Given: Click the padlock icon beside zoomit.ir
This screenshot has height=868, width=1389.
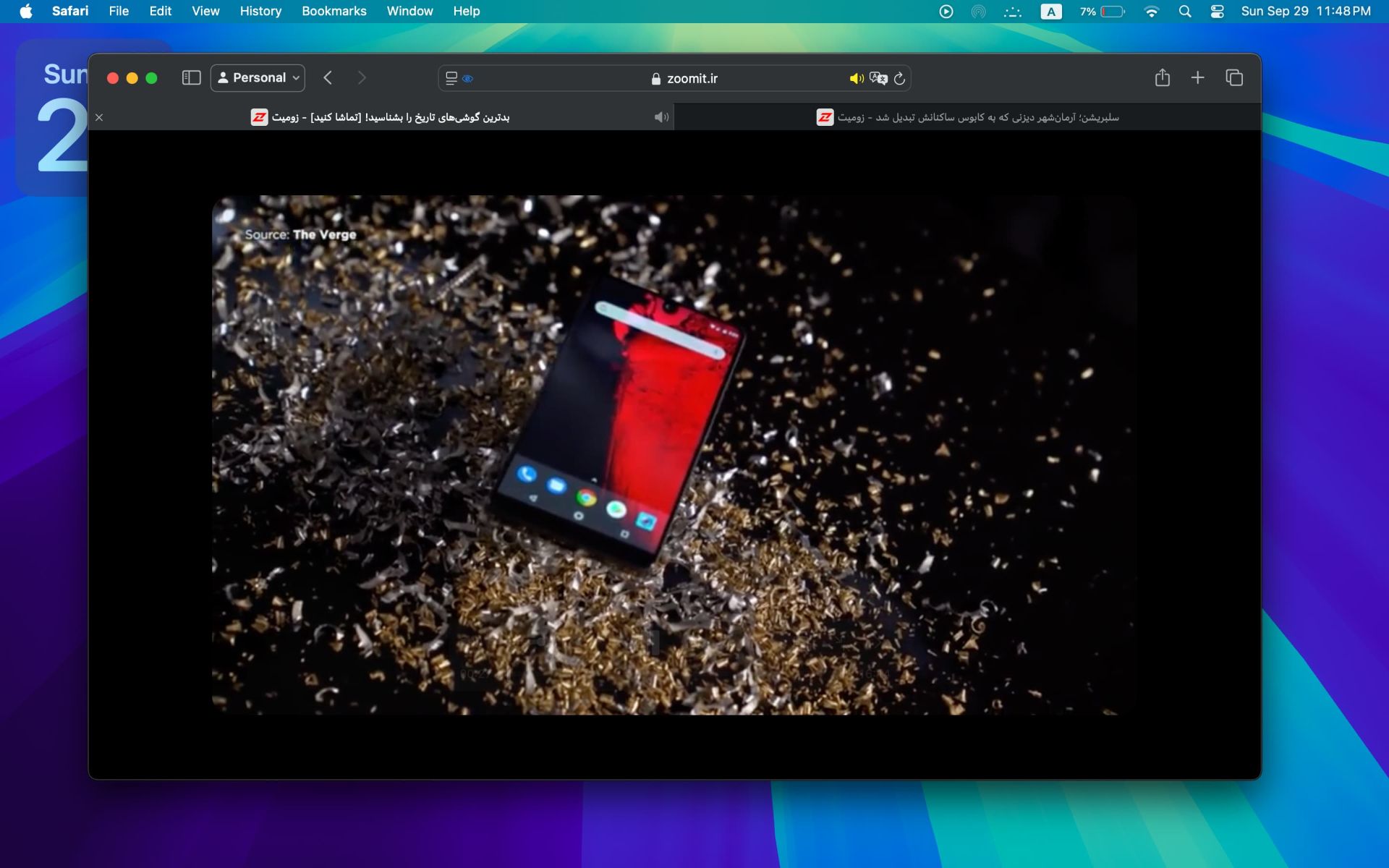Looking at the screenshot, I should point(656,79).
